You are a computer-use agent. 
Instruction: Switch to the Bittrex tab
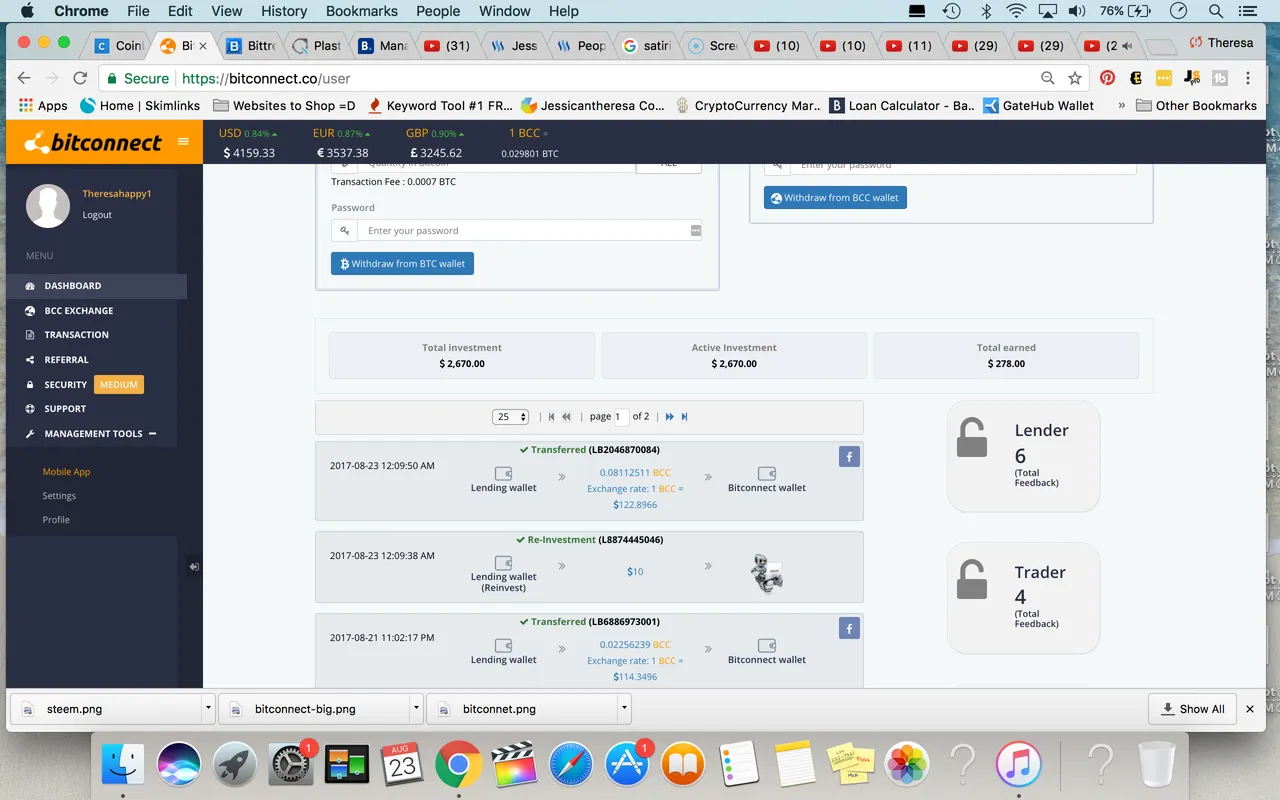point(252,46)
